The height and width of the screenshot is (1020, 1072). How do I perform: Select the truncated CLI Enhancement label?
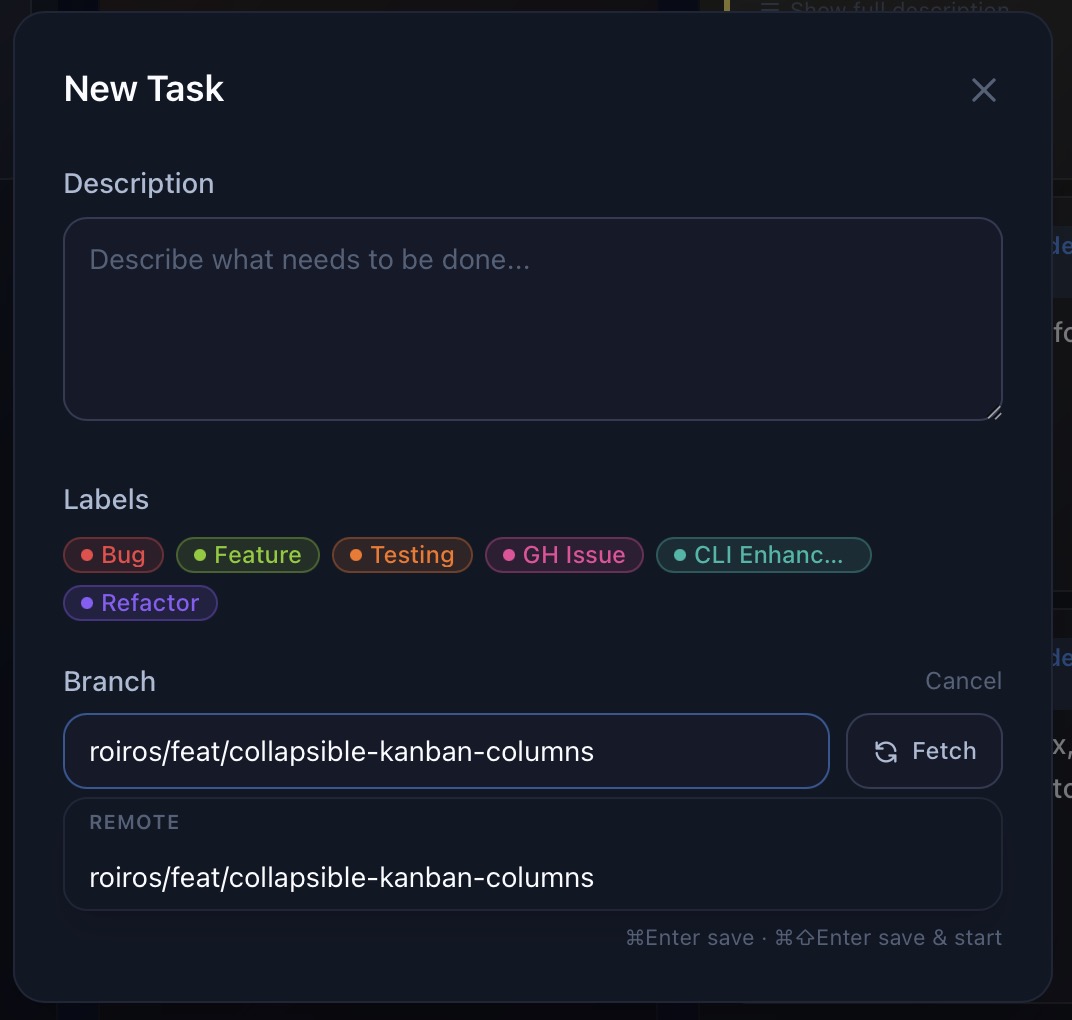coord(763,554)
